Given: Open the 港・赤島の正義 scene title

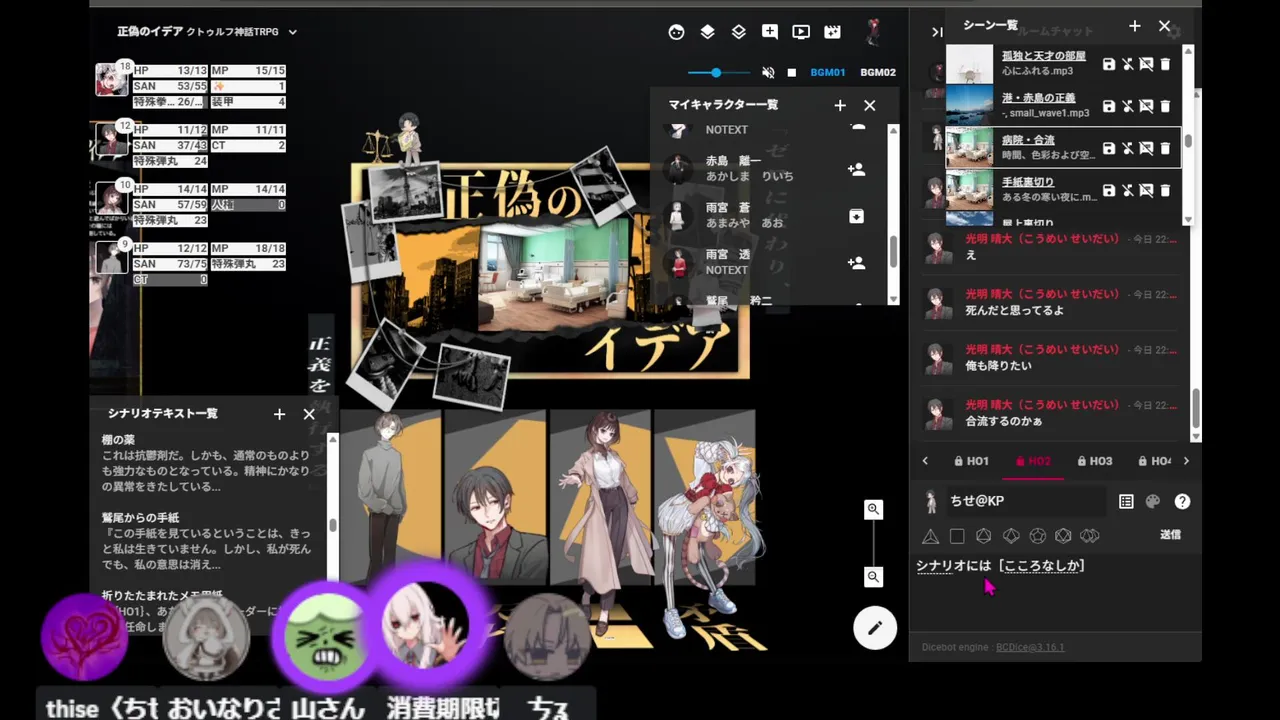Looking at the screenshot, I should point(1039,98).
